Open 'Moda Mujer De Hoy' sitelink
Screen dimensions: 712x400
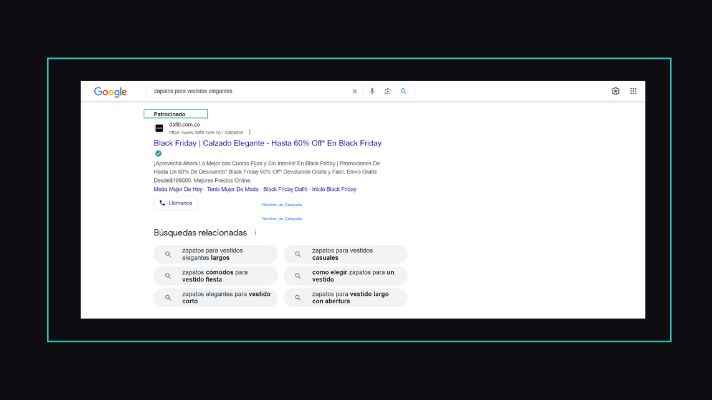[x=178, y=189]
